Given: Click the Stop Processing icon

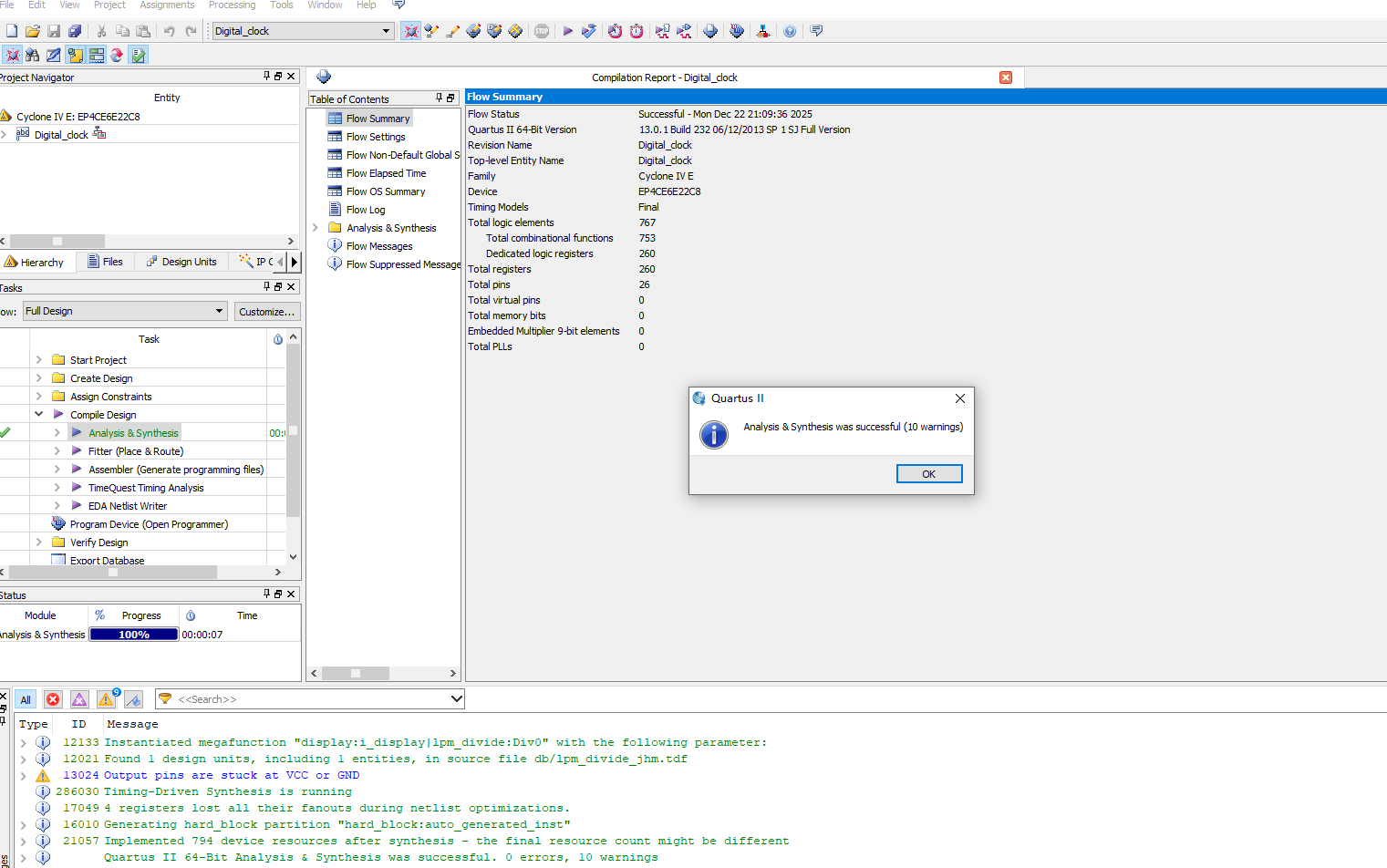Looking at the screenshot, I should point(542,31).
